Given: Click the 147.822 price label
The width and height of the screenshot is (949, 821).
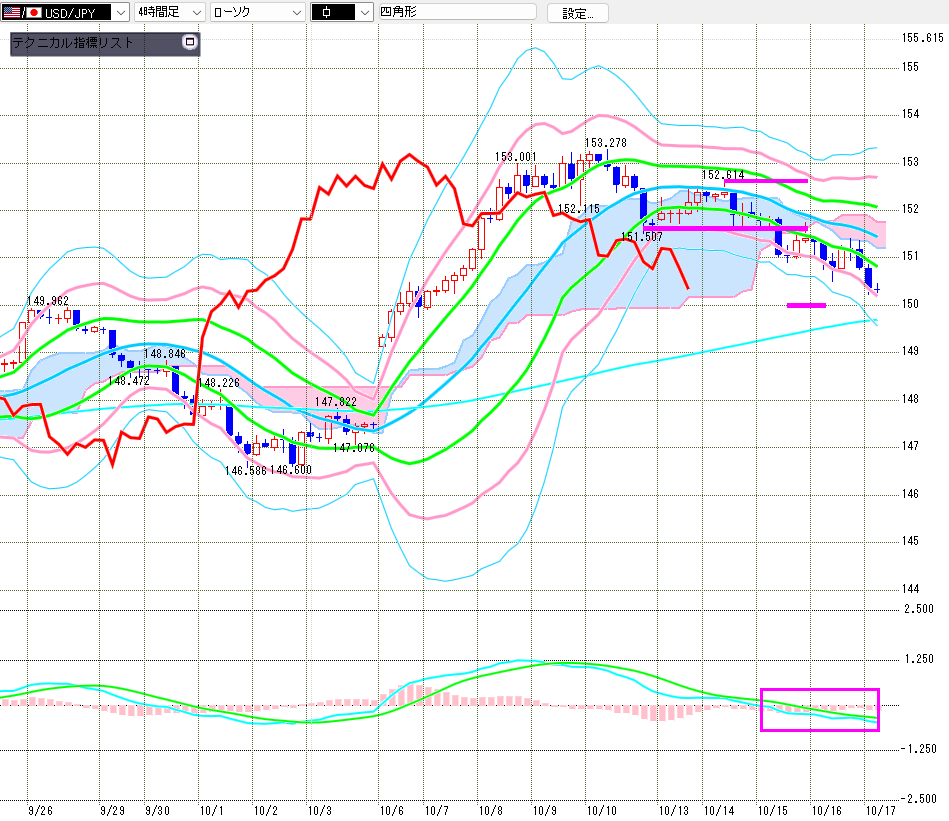Looking at the screenshot, I should (x=335, y=402).
